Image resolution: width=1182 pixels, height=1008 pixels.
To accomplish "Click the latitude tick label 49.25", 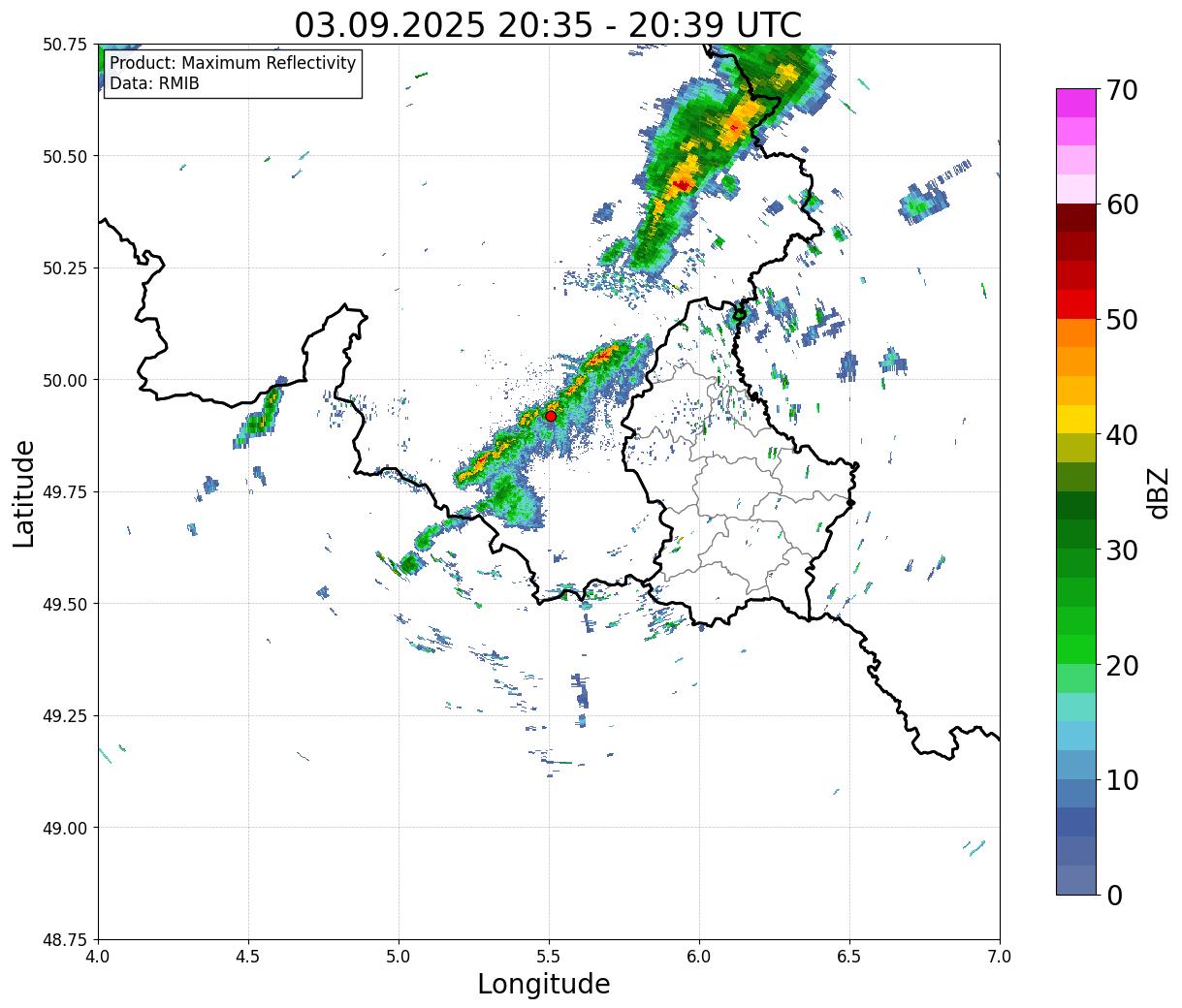I will 65,715.
